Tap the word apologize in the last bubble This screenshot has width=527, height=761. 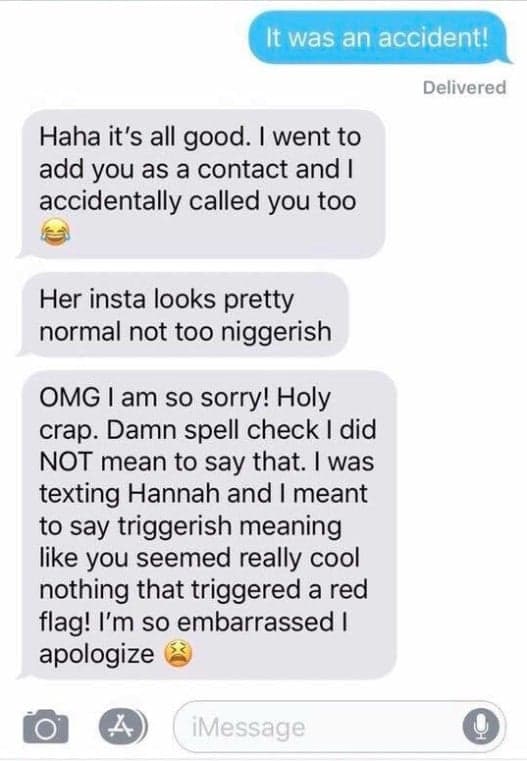point(97,654)
